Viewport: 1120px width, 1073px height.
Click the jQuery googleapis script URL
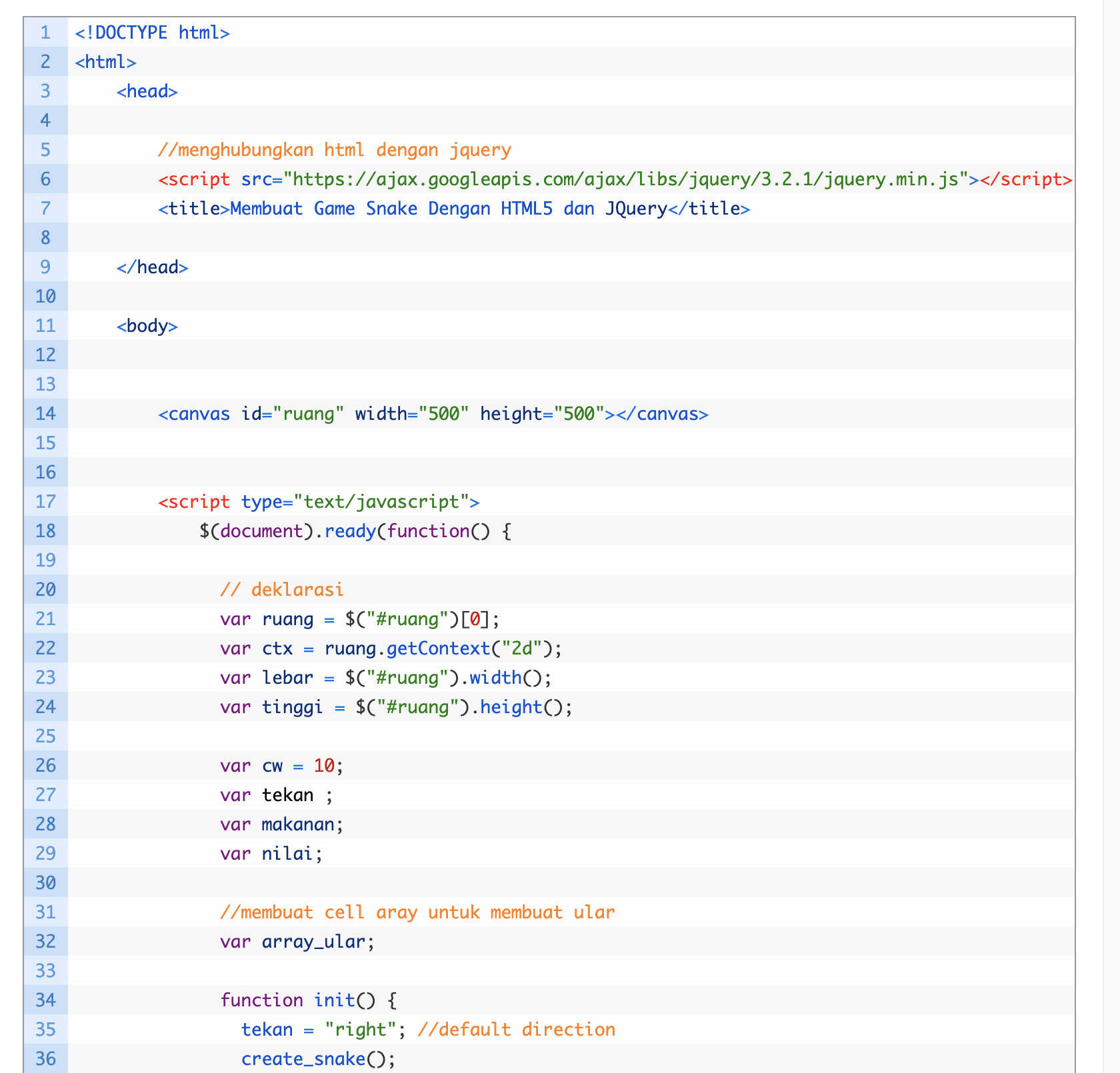tap(626, 179)
